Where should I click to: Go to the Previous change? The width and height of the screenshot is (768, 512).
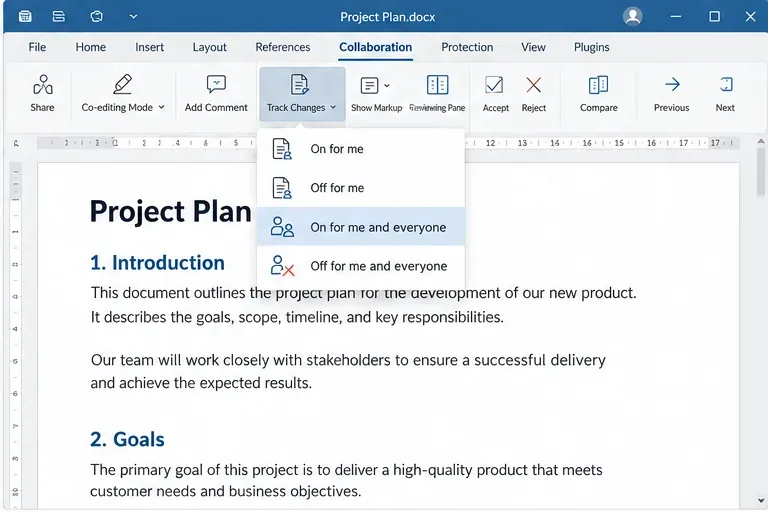tap(672, 93)
